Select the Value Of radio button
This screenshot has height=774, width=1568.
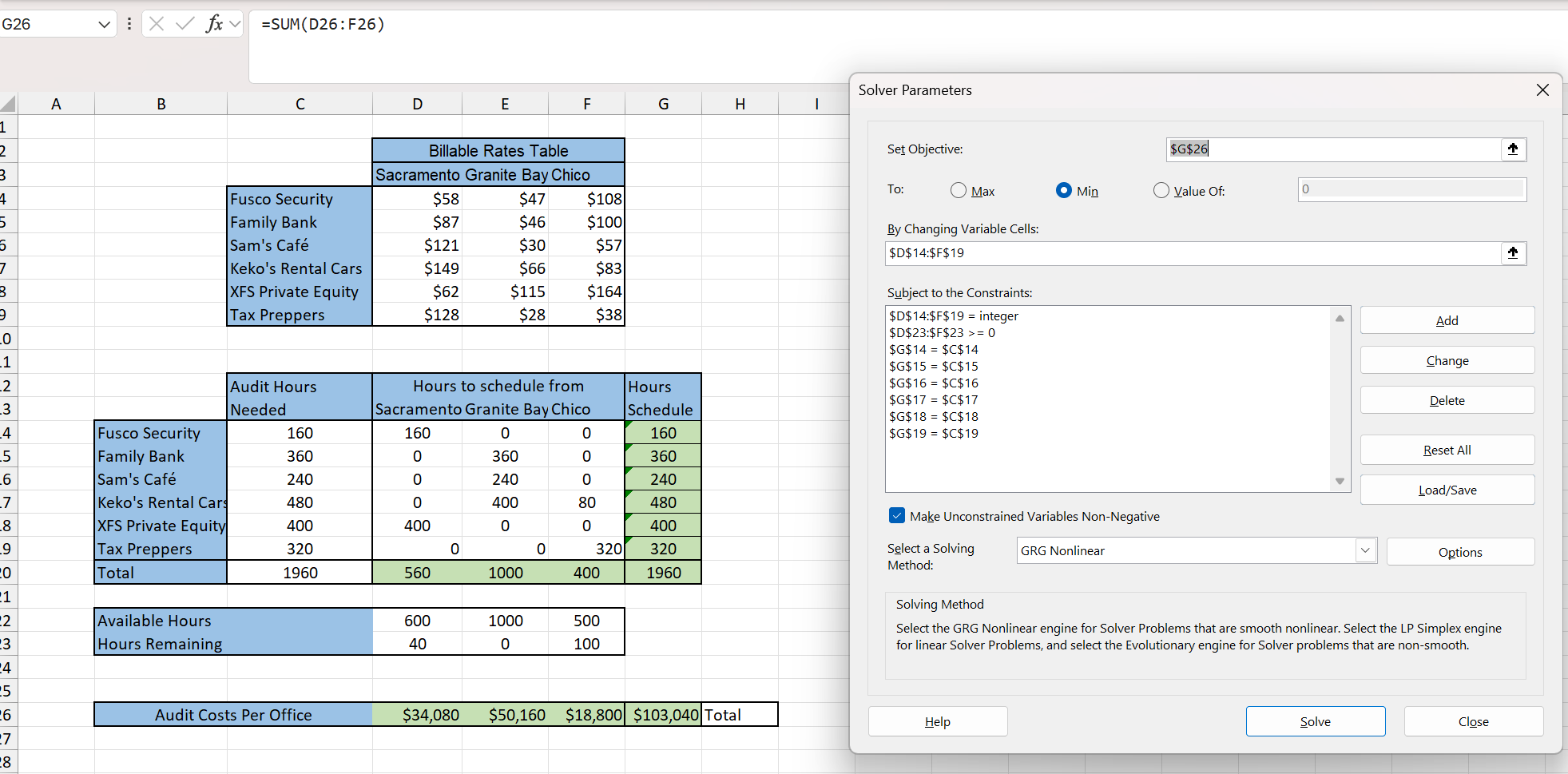point(1161,190)
